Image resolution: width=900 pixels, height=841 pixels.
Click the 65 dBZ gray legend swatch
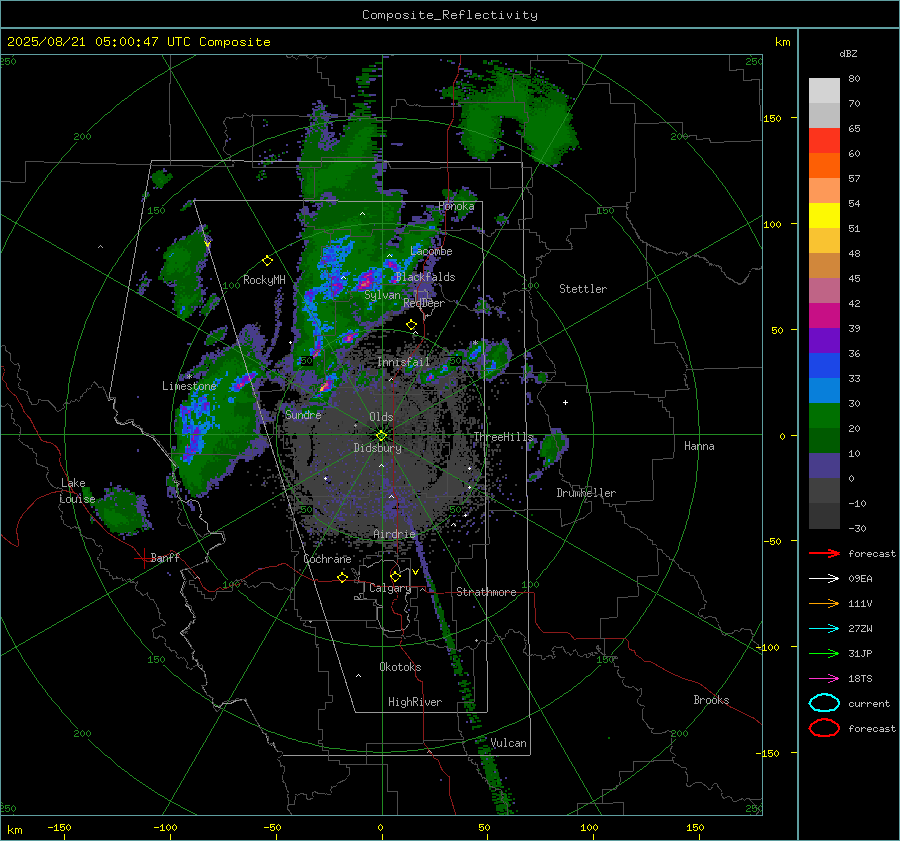click(824, 115)
